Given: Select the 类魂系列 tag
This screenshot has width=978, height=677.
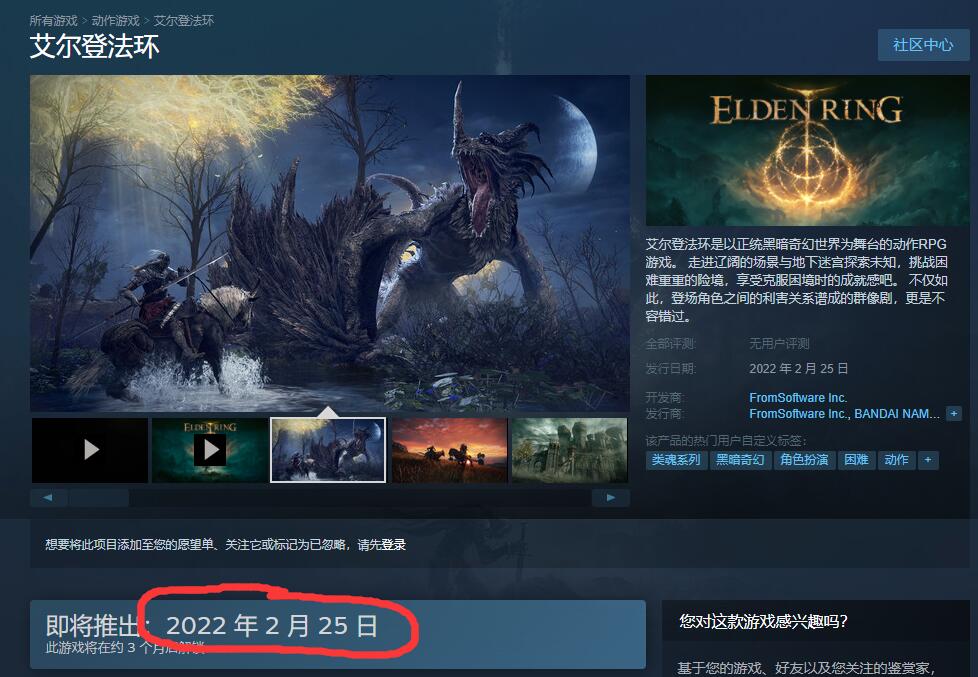Looking at the screenshot, I should [x=676, y=460].
